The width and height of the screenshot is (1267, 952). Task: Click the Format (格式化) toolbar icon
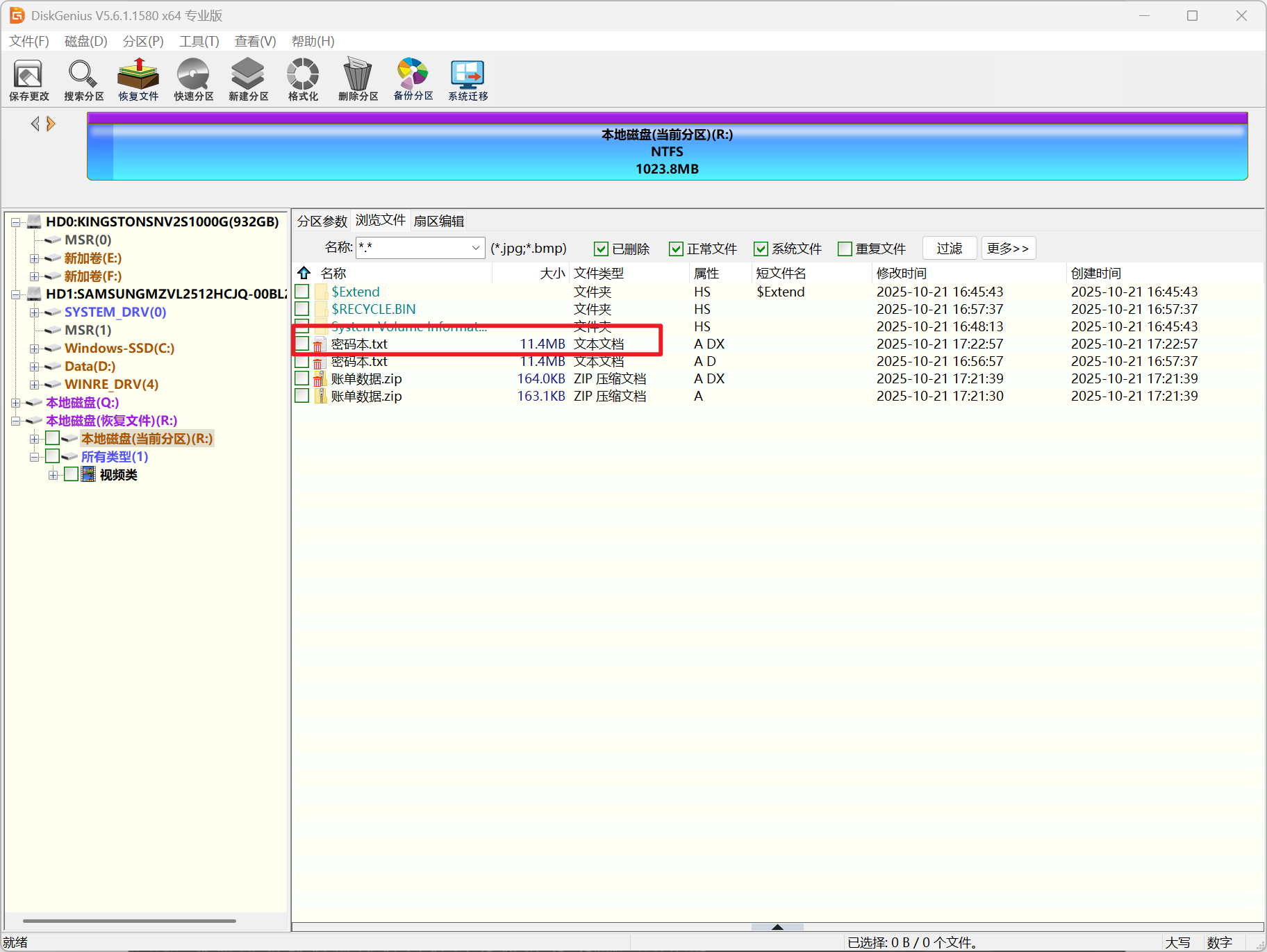pos(303,80)
